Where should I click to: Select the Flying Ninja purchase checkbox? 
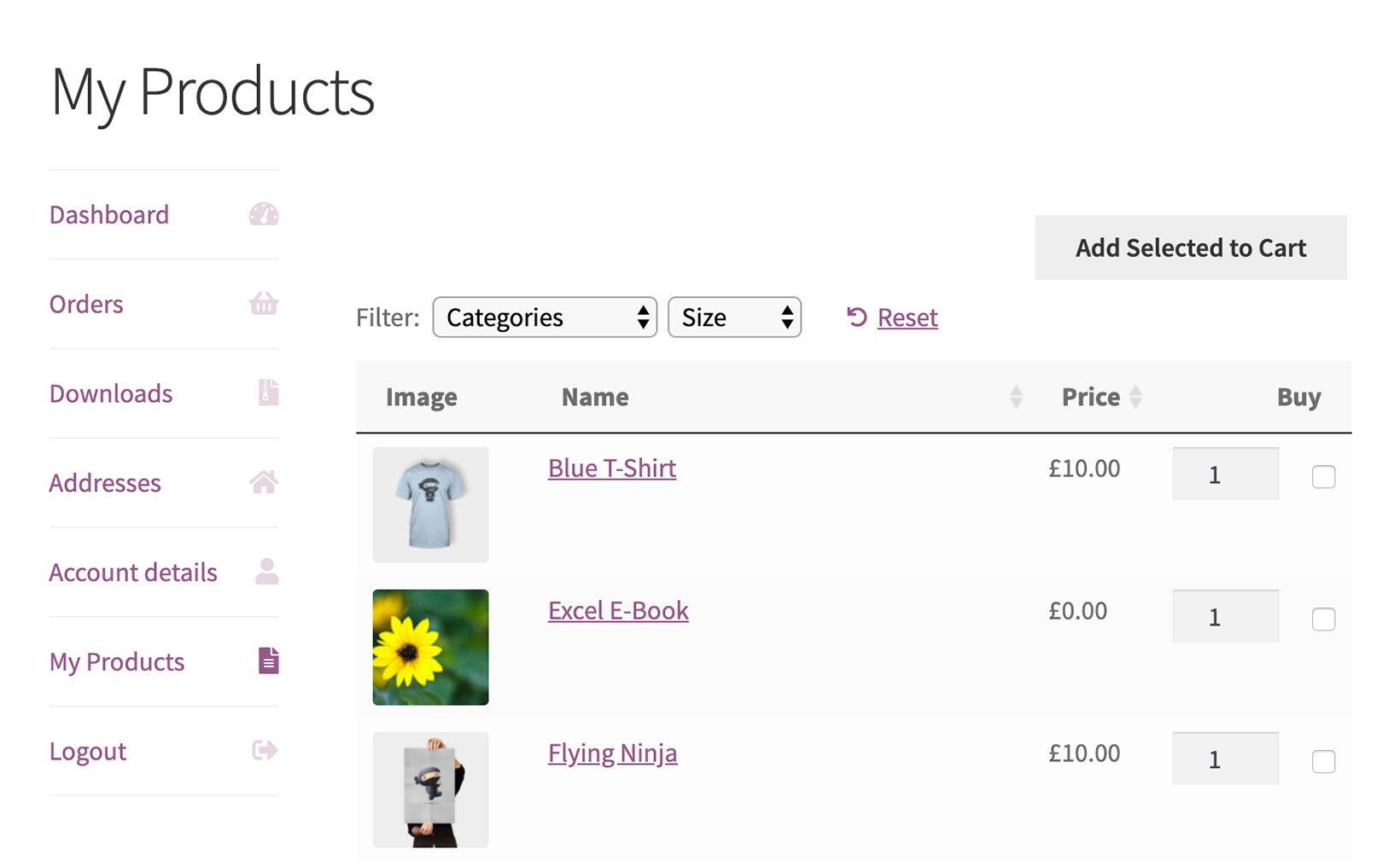click(x=1322, y=762)
